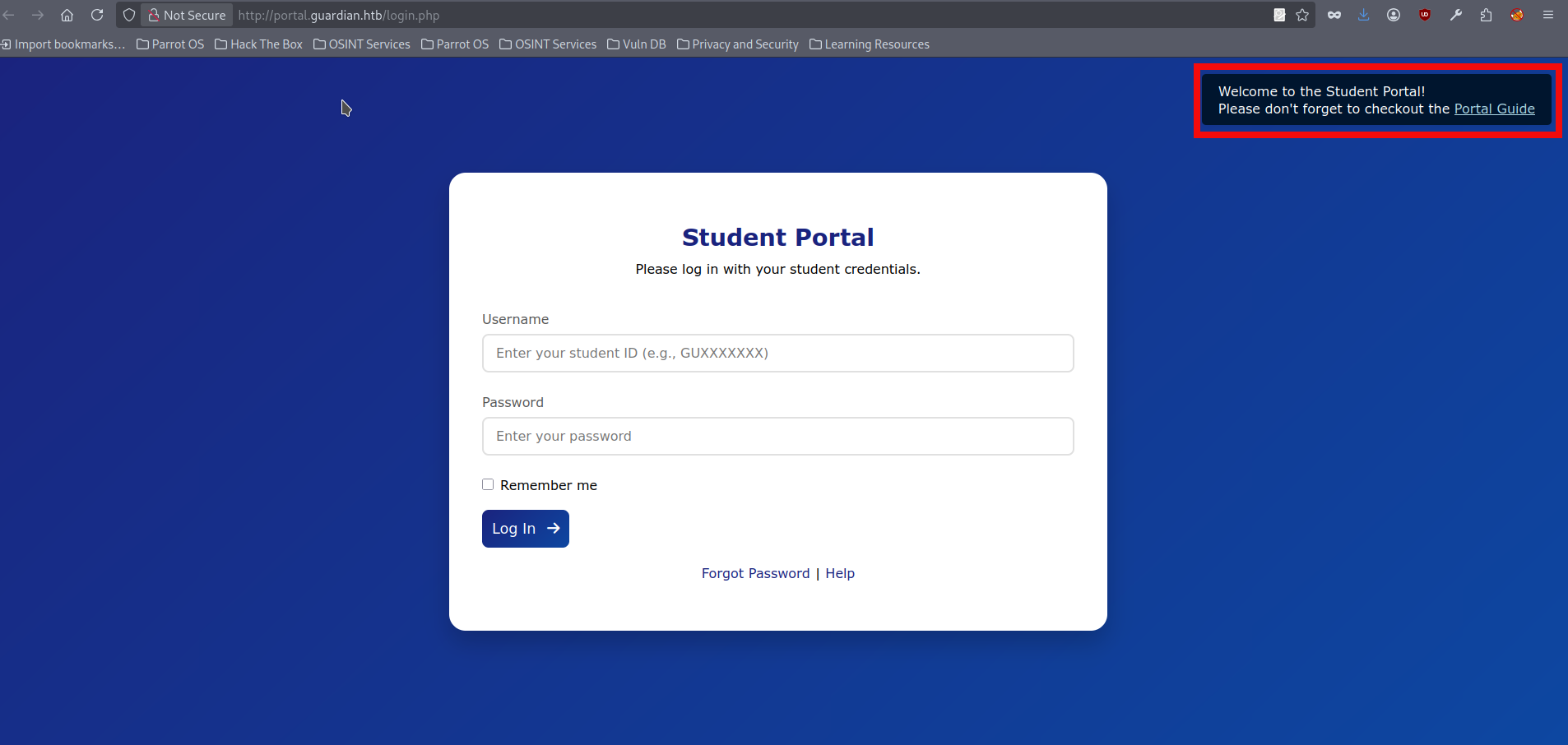The width and height of the screenshot is (1568, 745).
Task: Click the Forgot Password link
Action: [x=755, y=573]
